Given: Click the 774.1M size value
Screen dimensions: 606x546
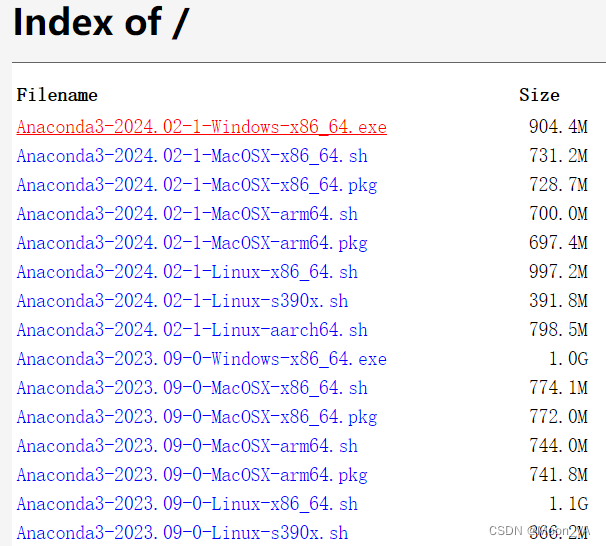Looking at the screenshot, I should (558, 388).
